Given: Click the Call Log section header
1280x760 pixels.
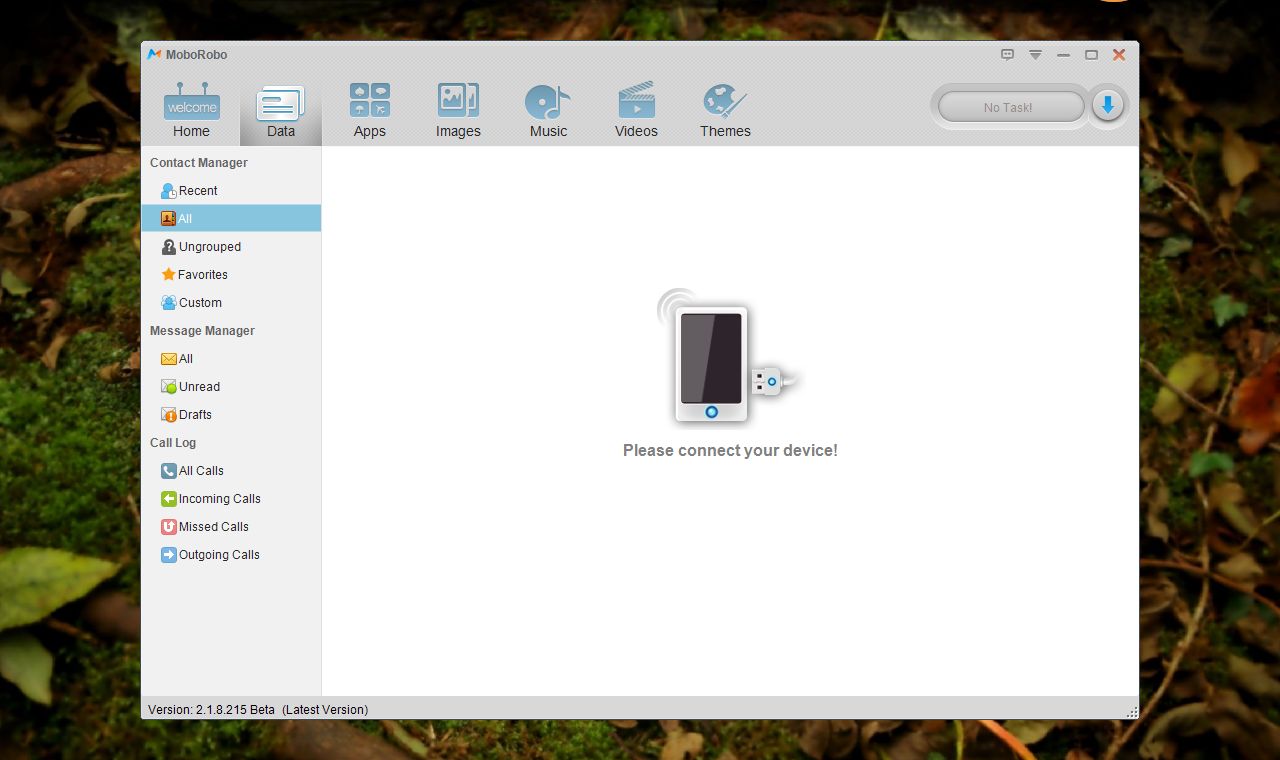Looking at the screenshot, I should point(173,442).
